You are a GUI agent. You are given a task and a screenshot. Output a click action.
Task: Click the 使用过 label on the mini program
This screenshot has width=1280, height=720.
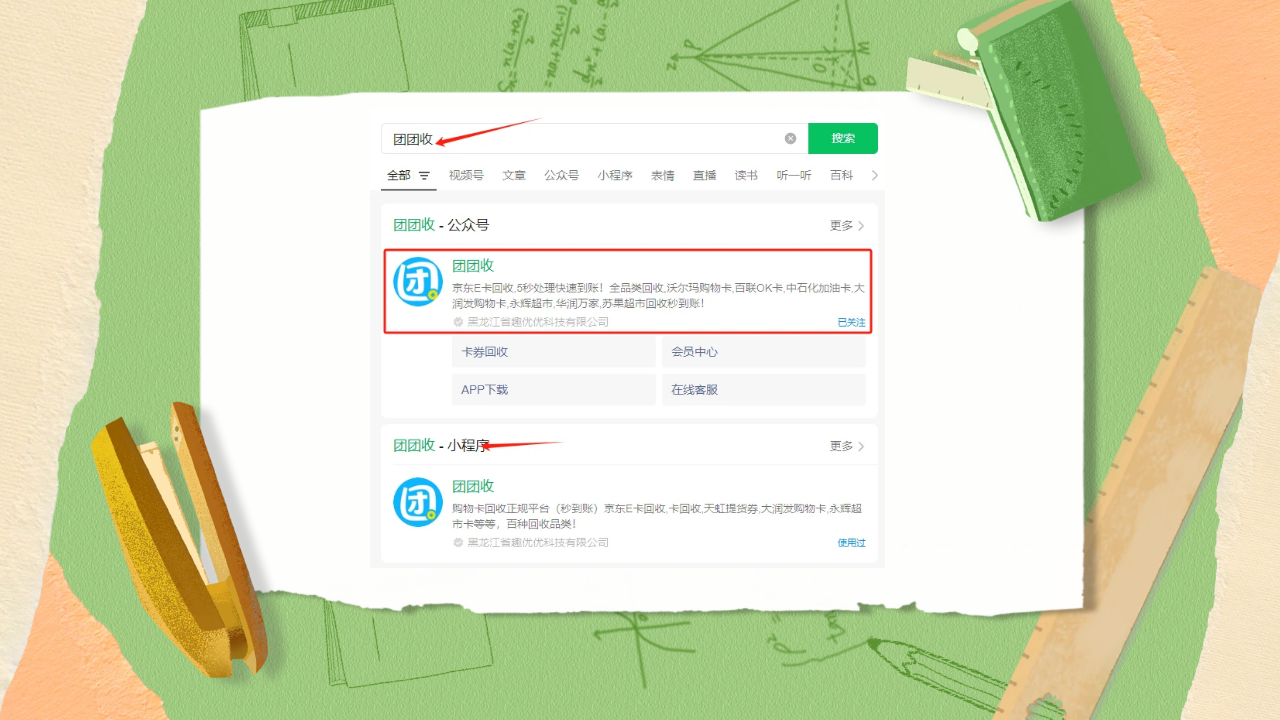point(851,542)
